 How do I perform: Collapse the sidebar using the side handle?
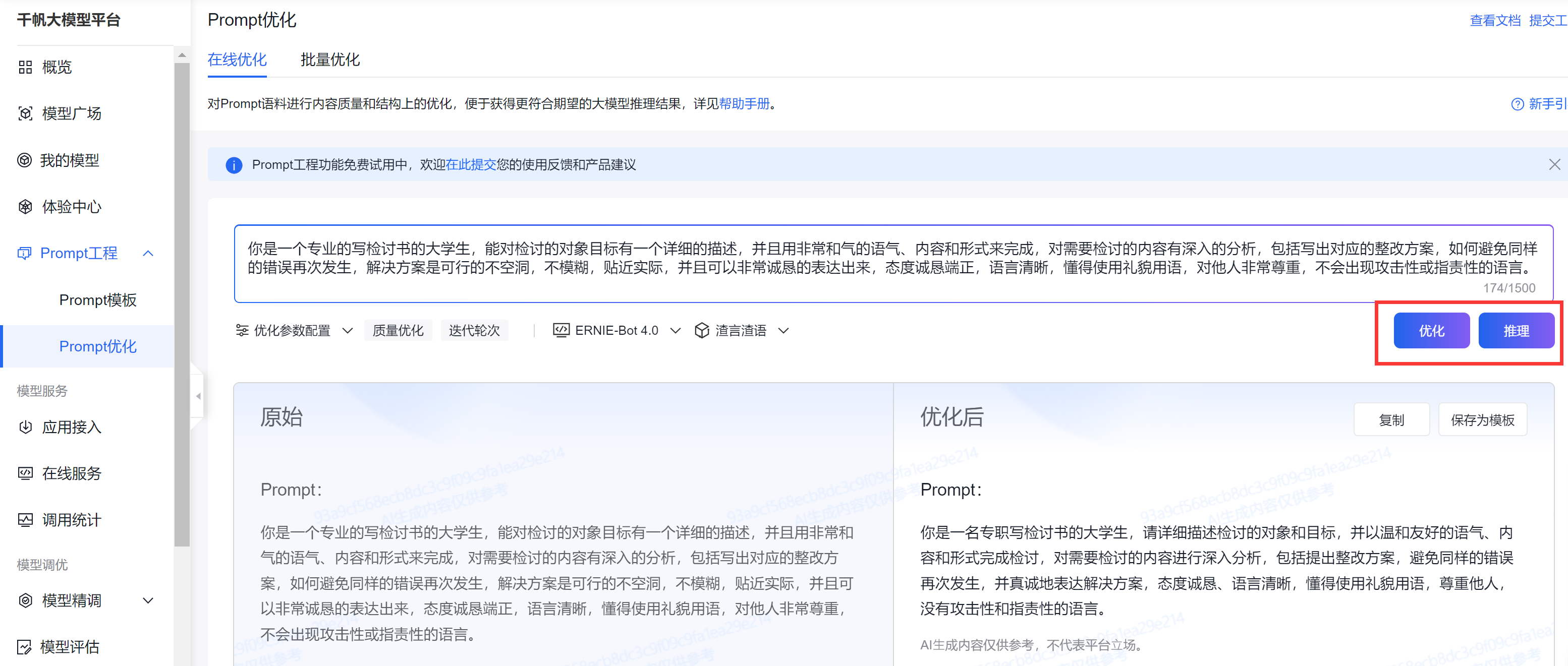click(x=198, y=396)
